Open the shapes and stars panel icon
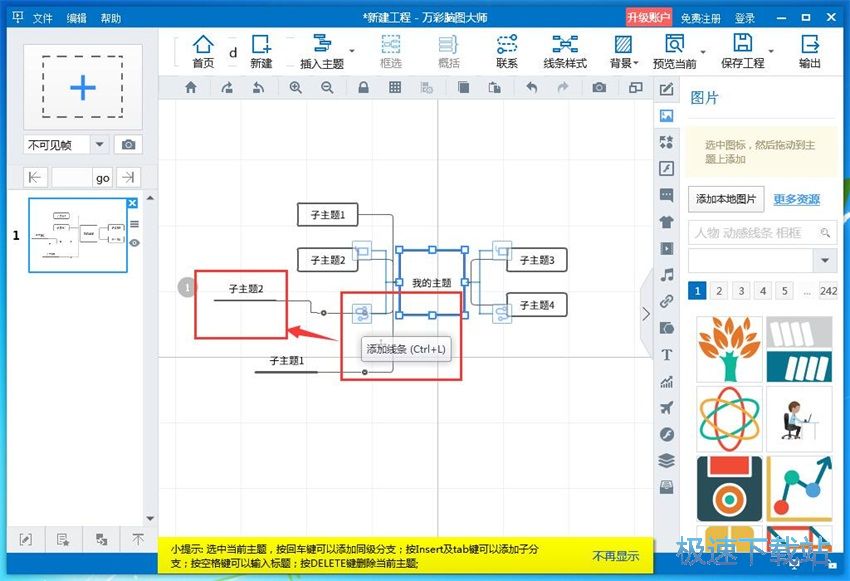The width and height of the screenshot is (850, 581). pos(666,142)
